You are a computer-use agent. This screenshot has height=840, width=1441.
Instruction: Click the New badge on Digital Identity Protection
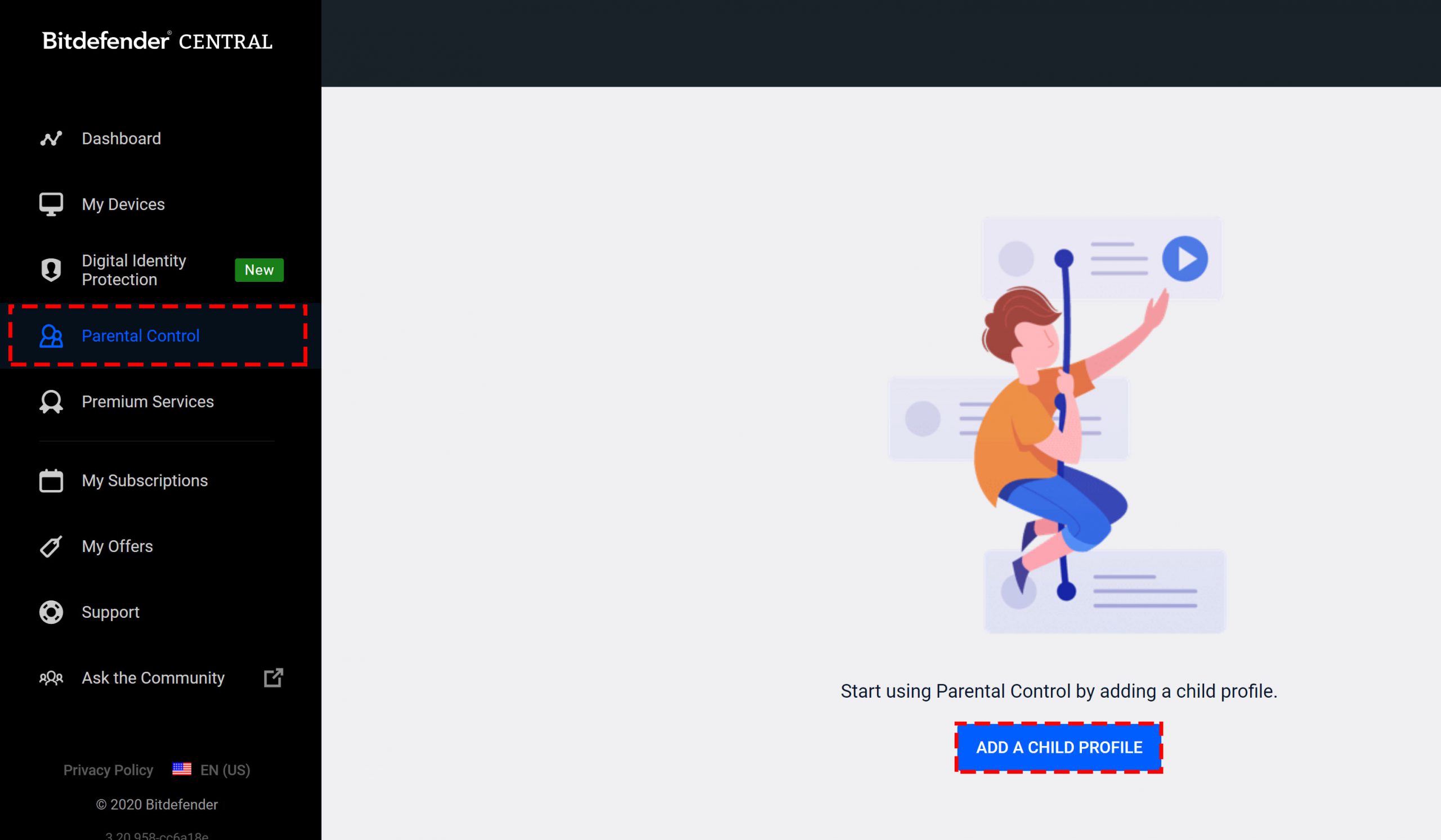(x=259, y=270)
